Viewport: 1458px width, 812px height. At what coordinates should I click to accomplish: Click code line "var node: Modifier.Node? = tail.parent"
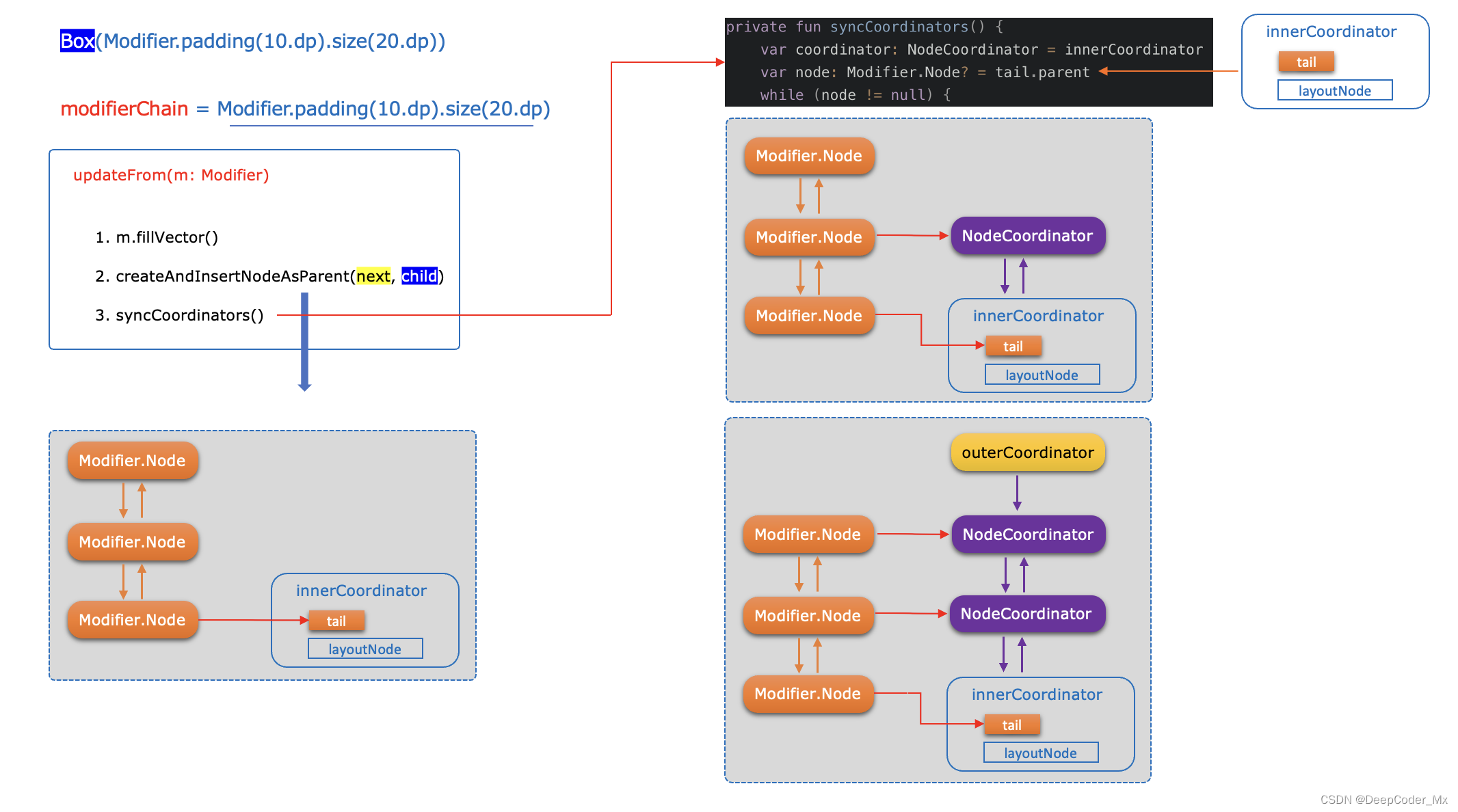(925, 72)
